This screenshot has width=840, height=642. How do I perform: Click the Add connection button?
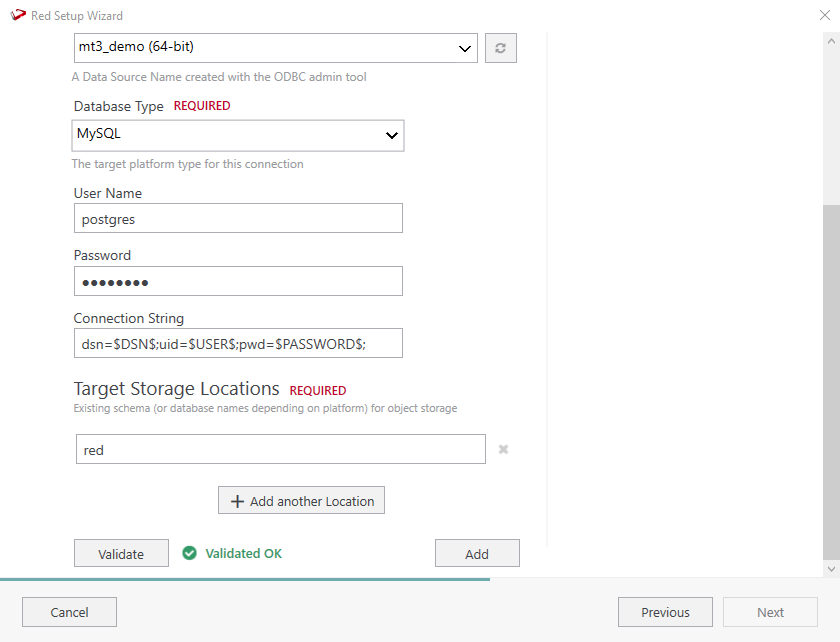[477, 554]
